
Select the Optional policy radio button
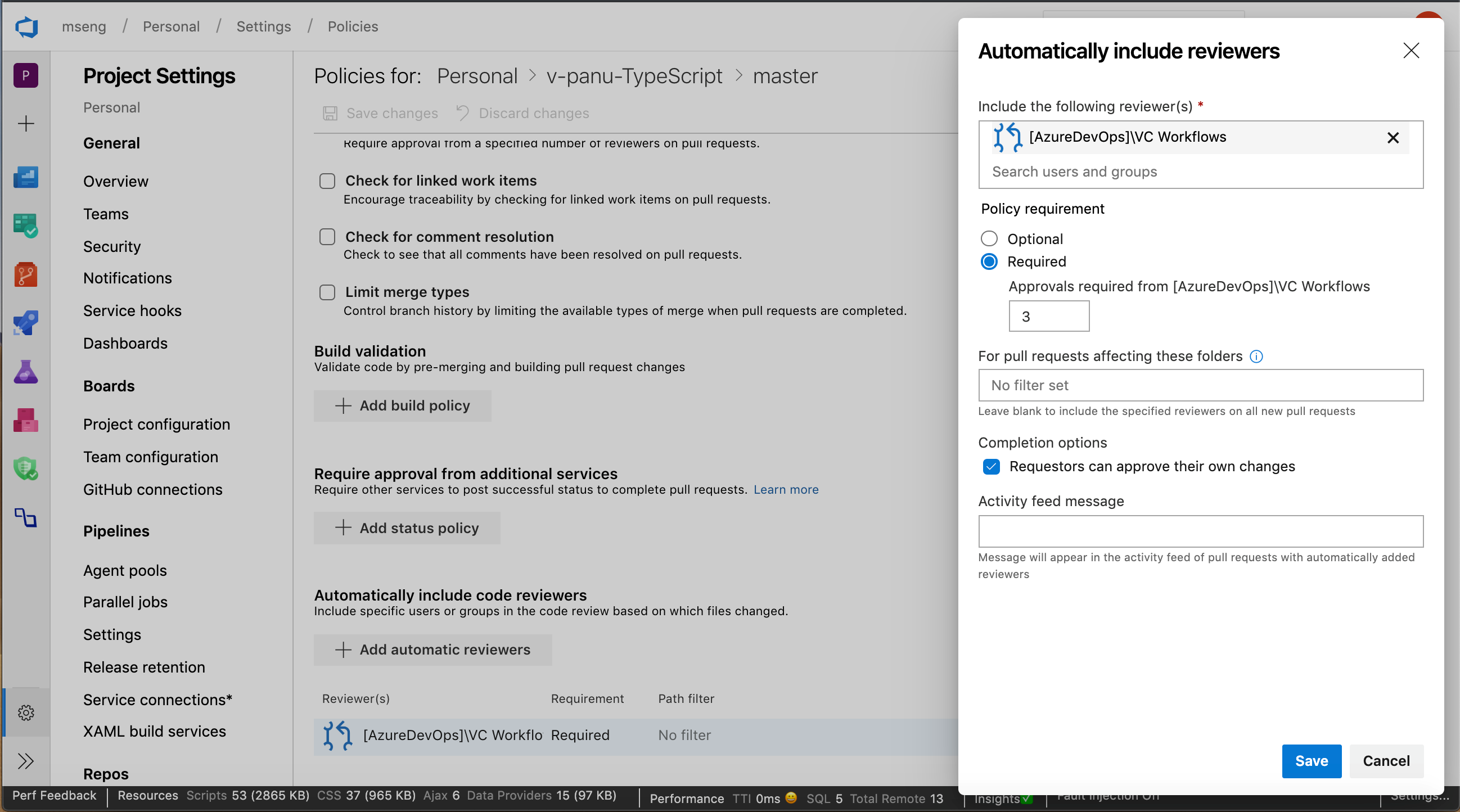pos(988,238)
